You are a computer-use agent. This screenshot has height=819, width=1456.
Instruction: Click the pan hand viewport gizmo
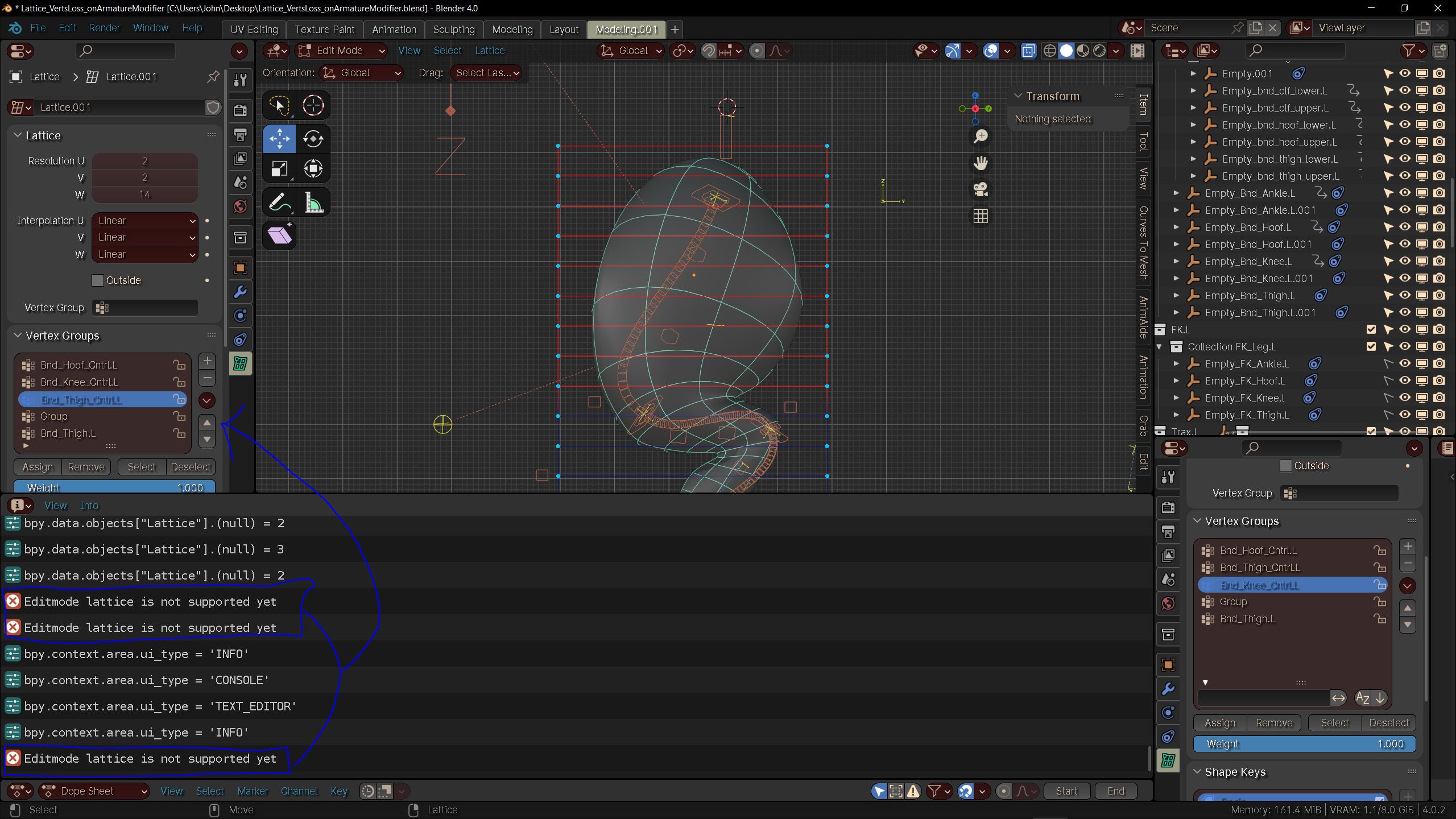click(981, 163)
